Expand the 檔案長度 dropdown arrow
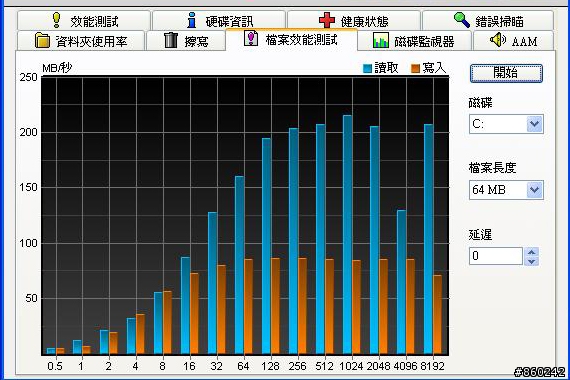The width and height of the screenshot is (570, 380). [534, 189]
